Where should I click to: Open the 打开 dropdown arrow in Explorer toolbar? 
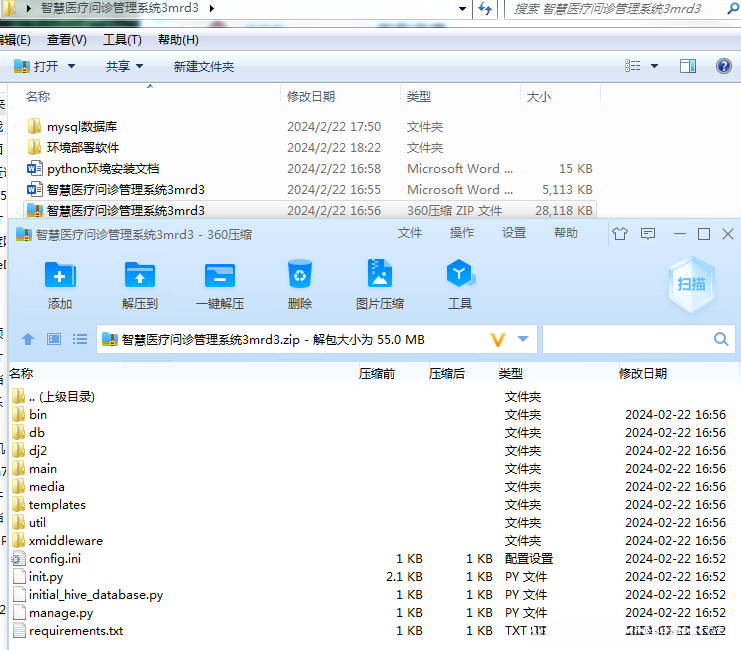pyautogui.click(x=71, y=66)
